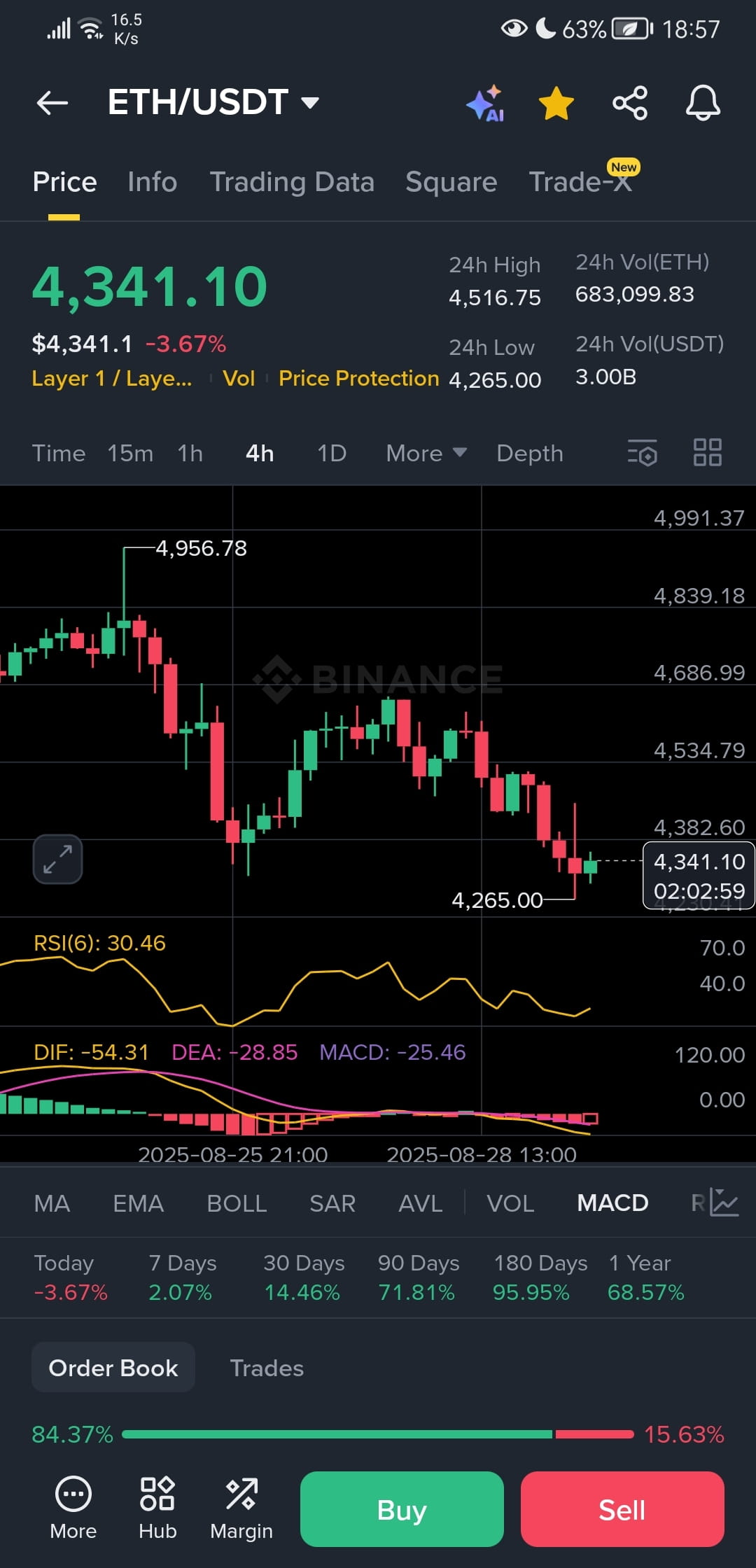Tap the grid layout icon

pos(707,452)
